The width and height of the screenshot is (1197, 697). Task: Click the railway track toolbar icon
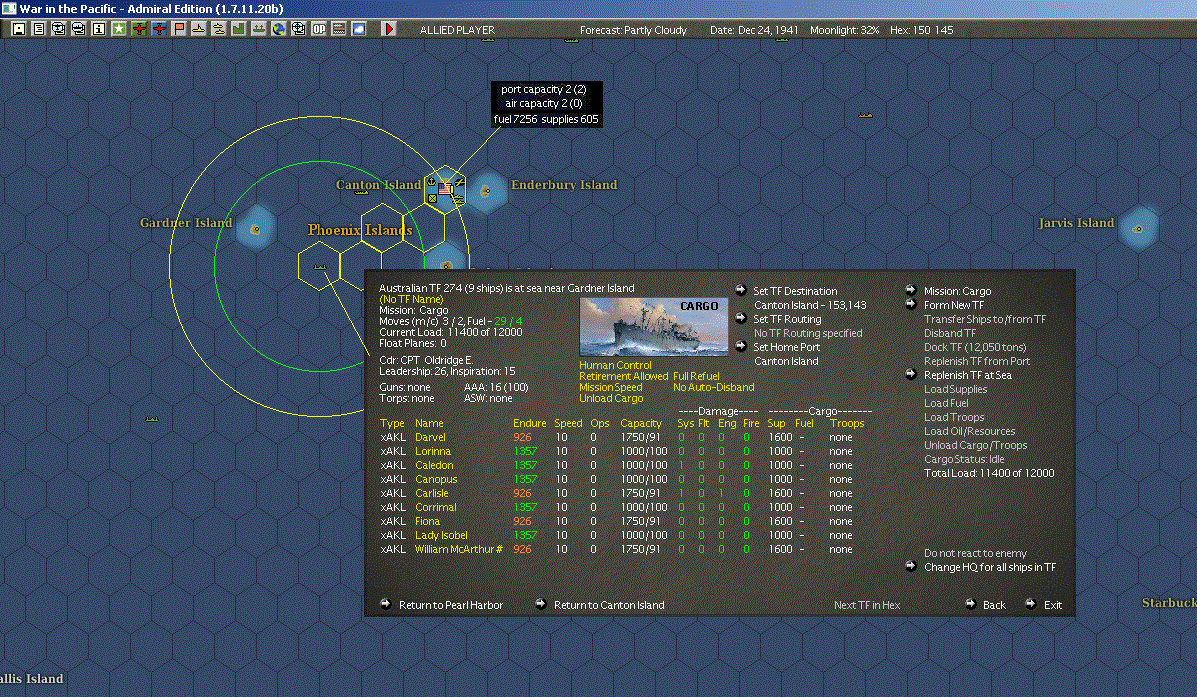pos(338,29)
